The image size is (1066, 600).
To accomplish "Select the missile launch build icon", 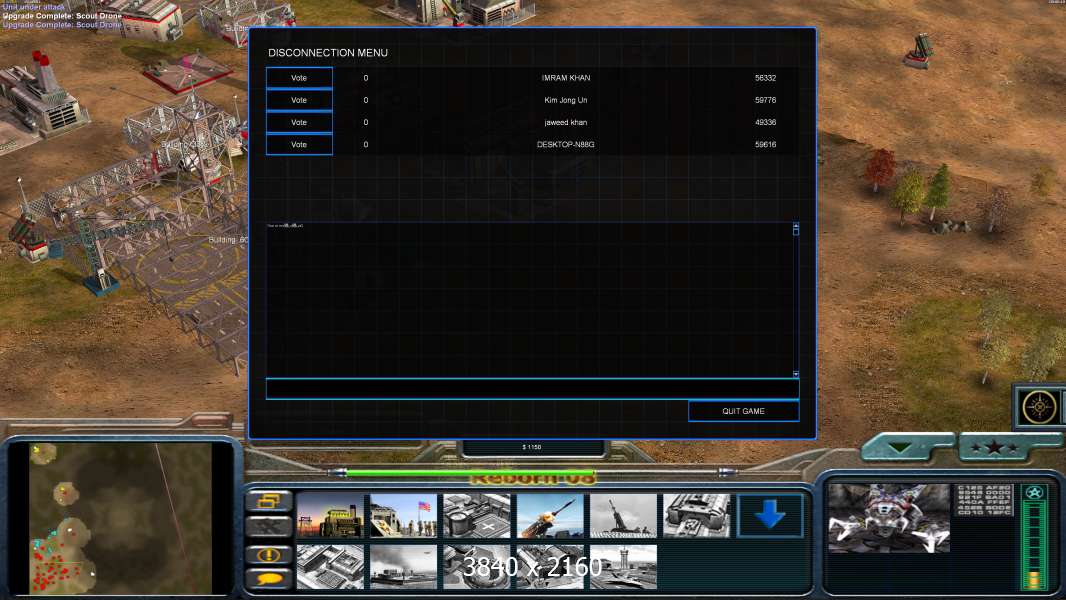I will click(x=550, y=516).
